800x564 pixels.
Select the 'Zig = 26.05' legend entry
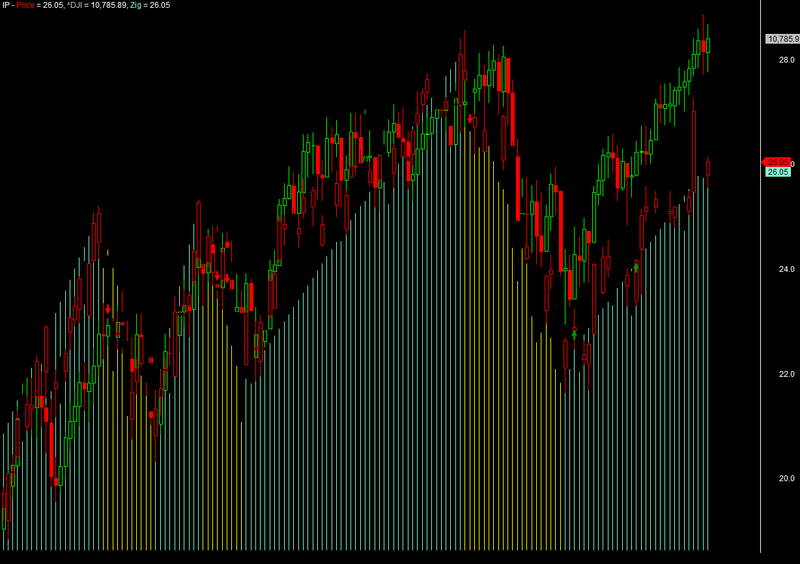(x=150, y=5)
